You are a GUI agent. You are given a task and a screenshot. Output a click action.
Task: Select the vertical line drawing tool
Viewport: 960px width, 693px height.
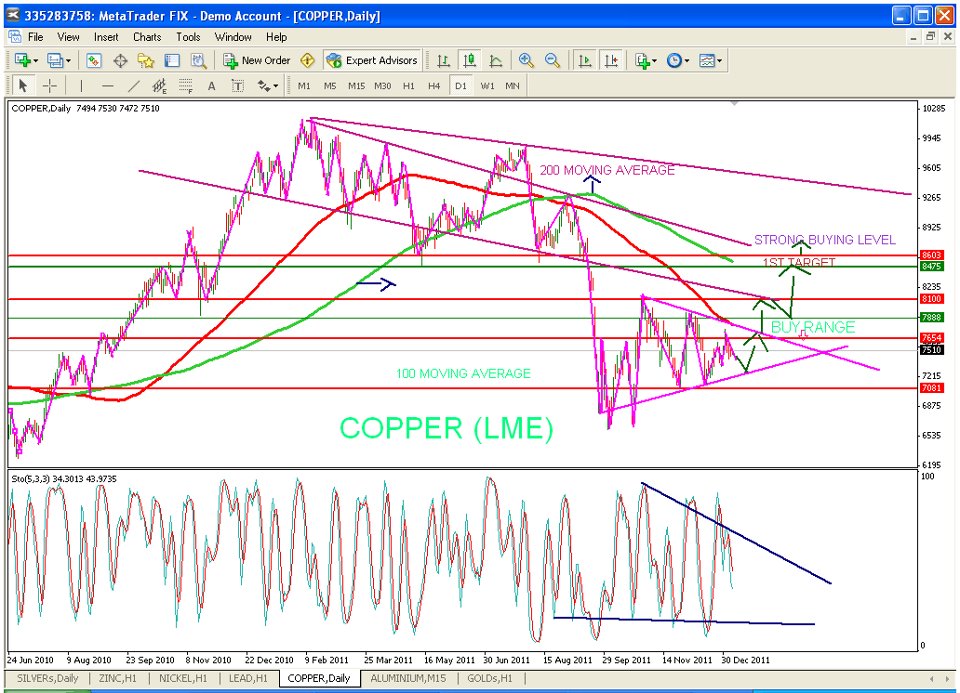point(81,86)
